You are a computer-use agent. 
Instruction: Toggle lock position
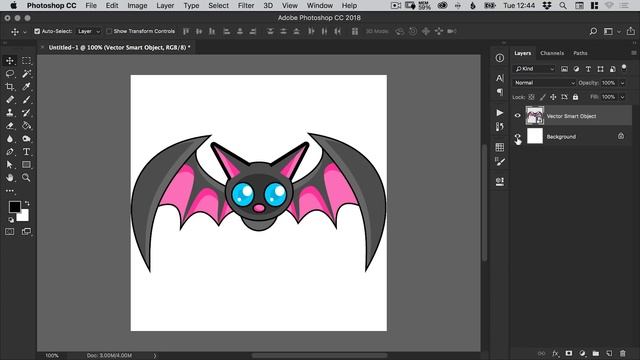(x=553, y=97)
